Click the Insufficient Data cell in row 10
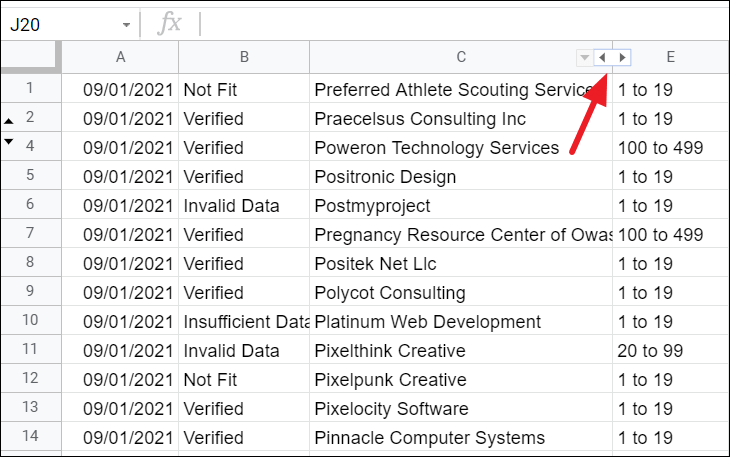The height and width of the screenshot is (457, 730). point(244,321)
